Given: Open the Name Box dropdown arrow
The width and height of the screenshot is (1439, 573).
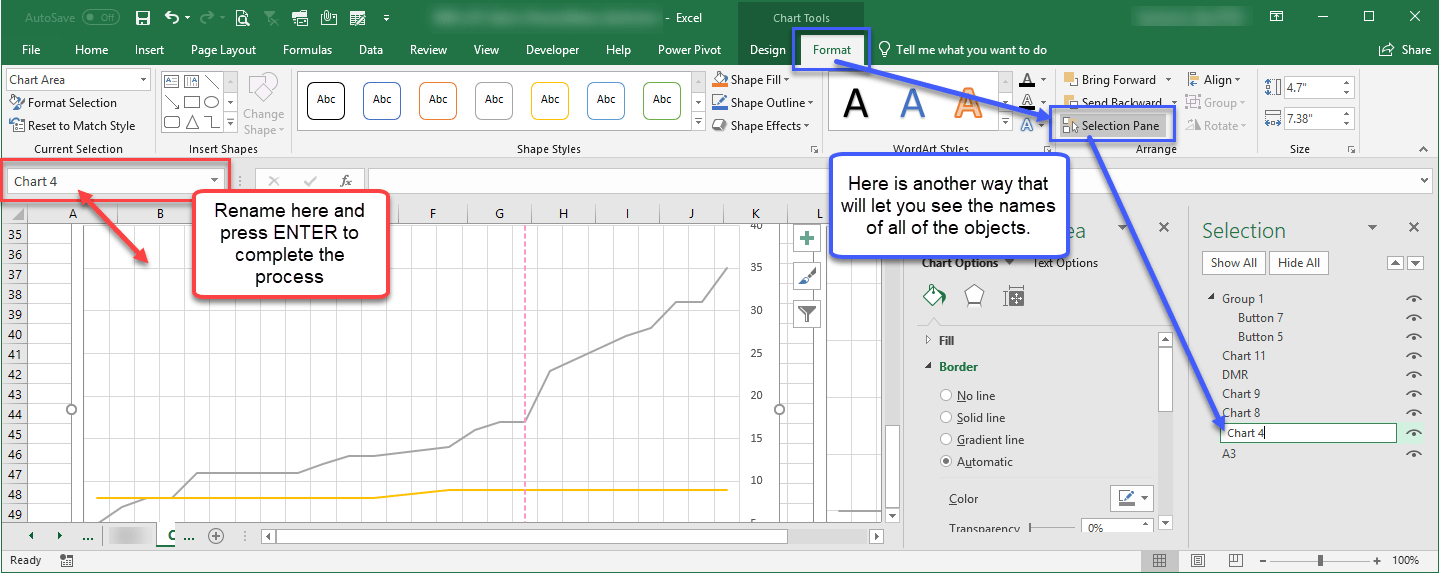Looking at the screenshot, I should click(x=214, y=181).
